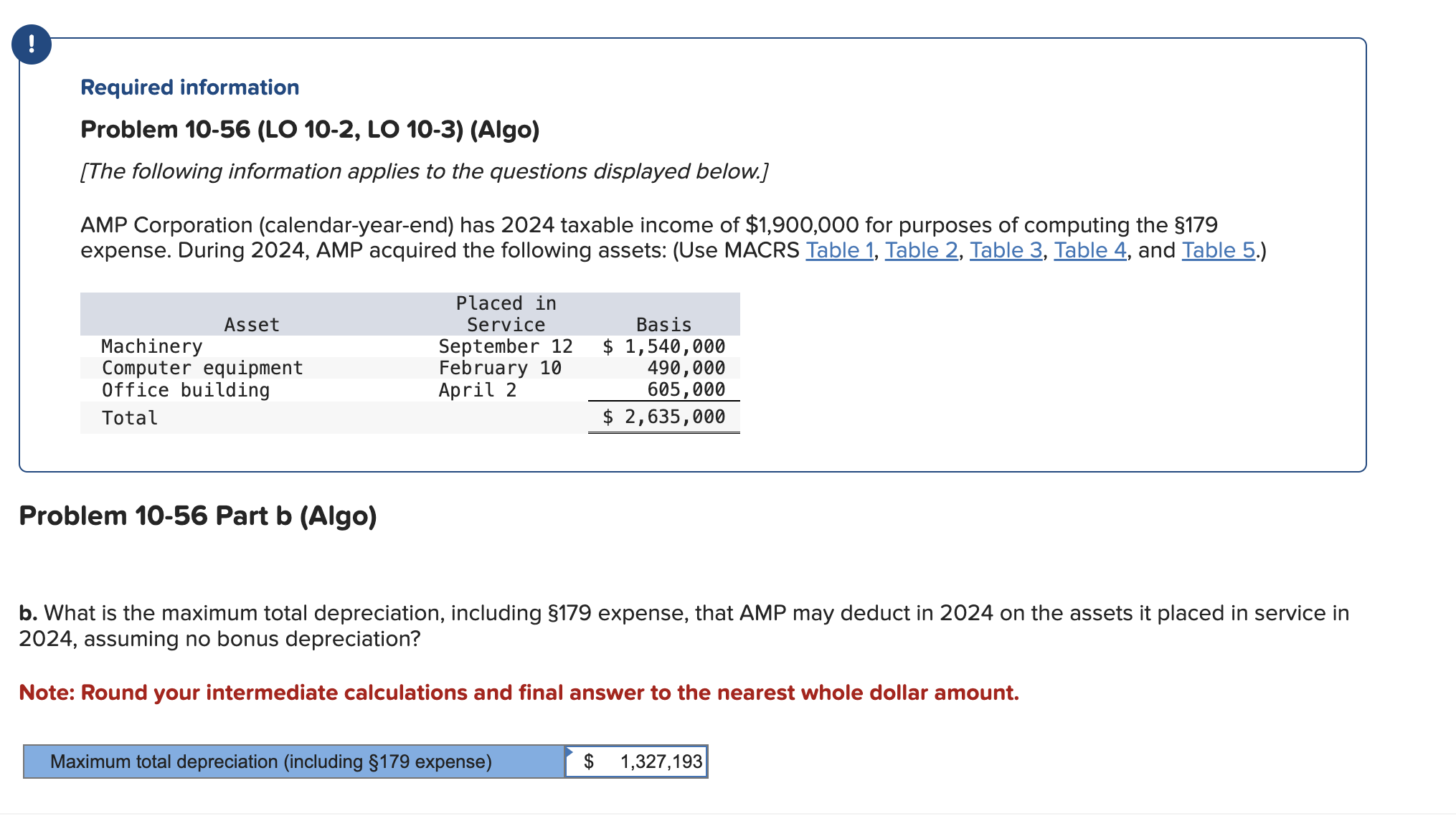Click the Problem 10-56 Part b heading

pyautogui.click(x=197, y=516)
